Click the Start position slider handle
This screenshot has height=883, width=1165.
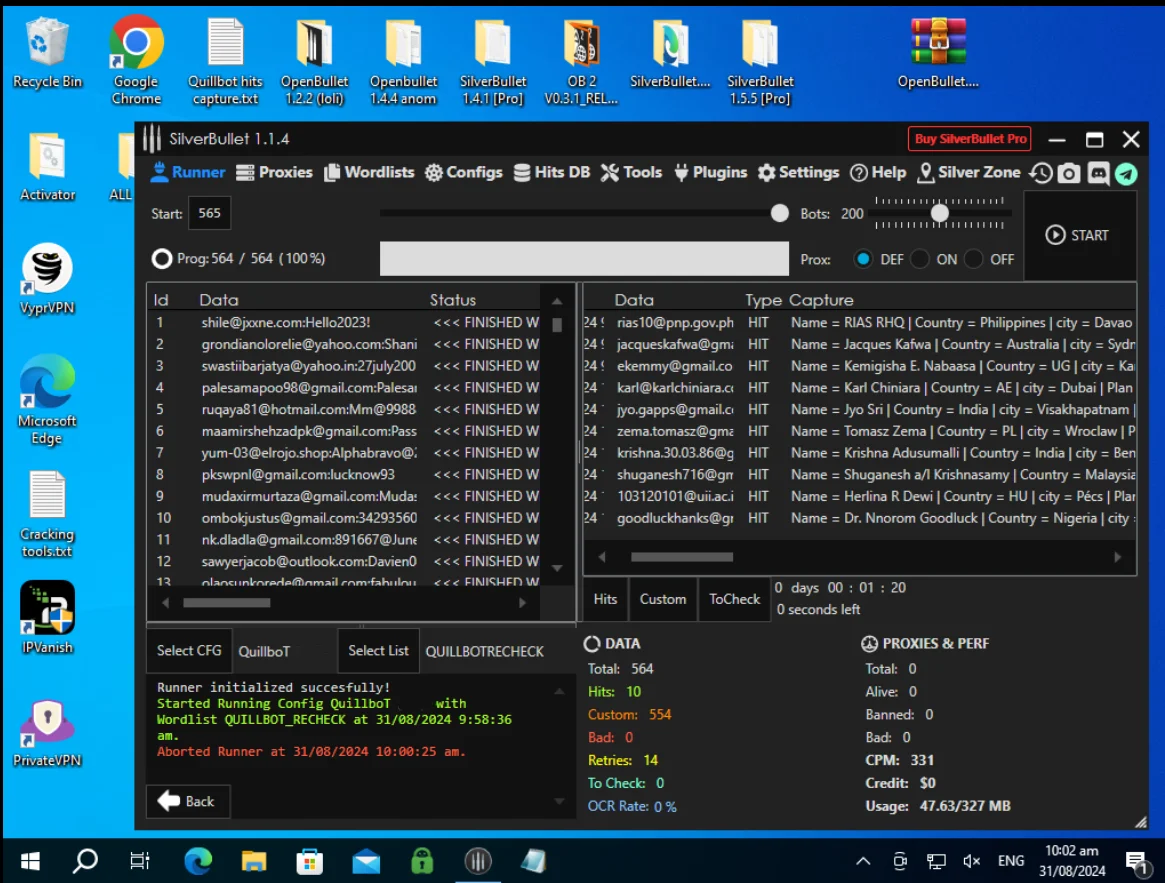point(779,213)
